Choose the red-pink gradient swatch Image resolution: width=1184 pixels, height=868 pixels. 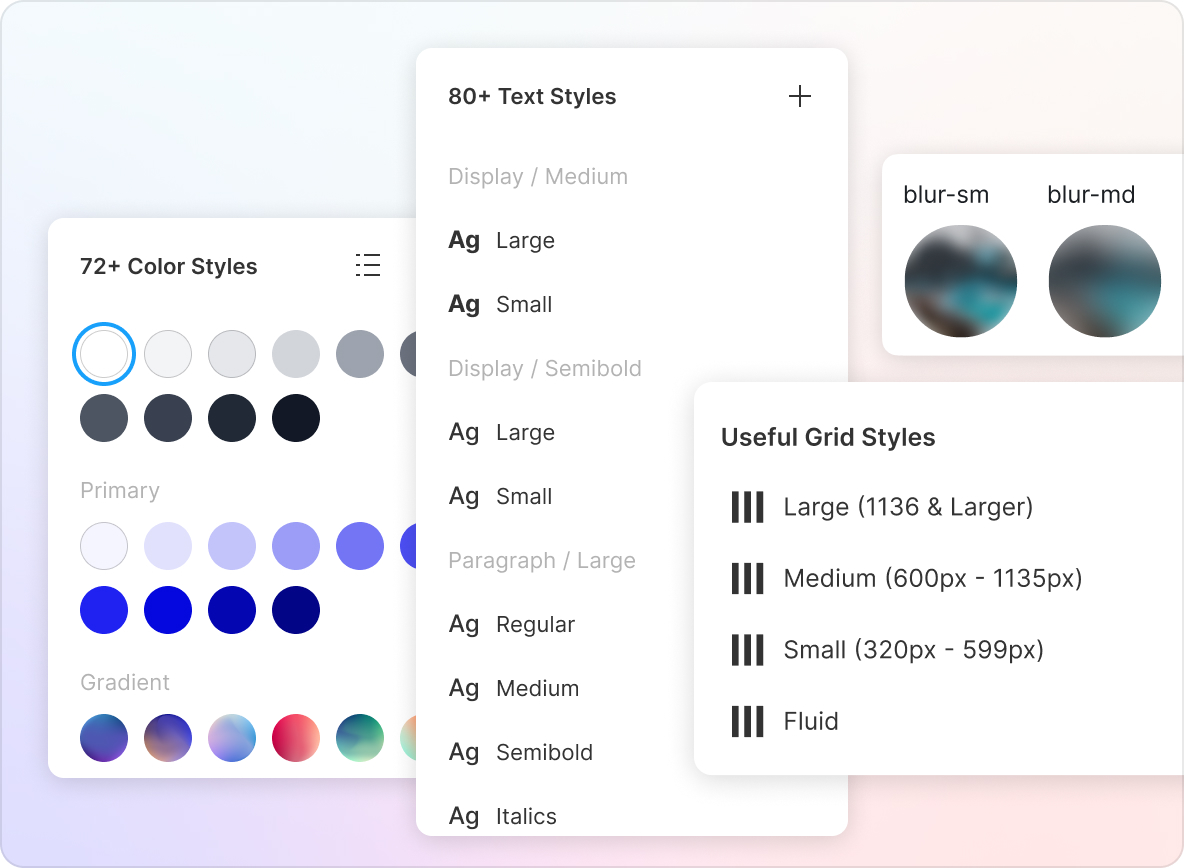coord(296,738)
